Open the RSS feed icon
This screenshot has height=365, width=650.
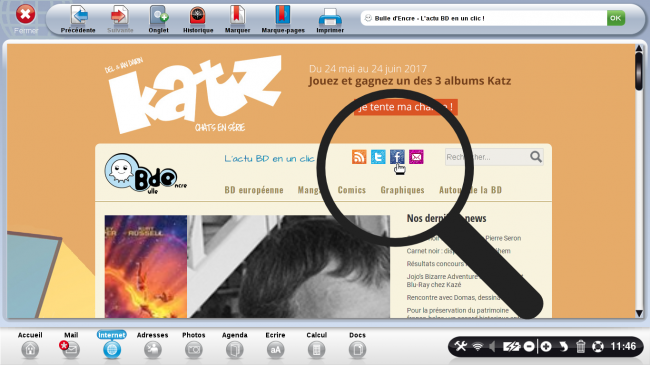click(359, 157)
